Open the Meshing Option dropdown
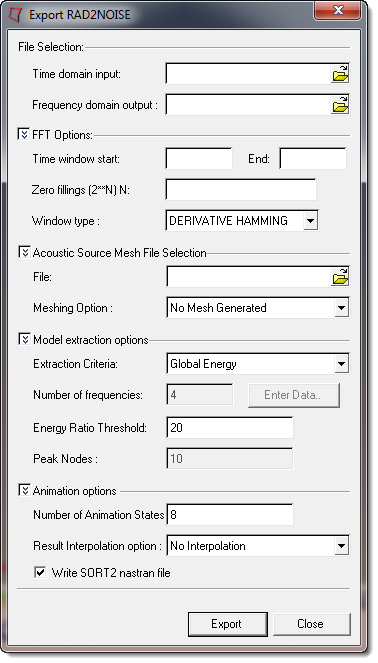 point(342,308)
